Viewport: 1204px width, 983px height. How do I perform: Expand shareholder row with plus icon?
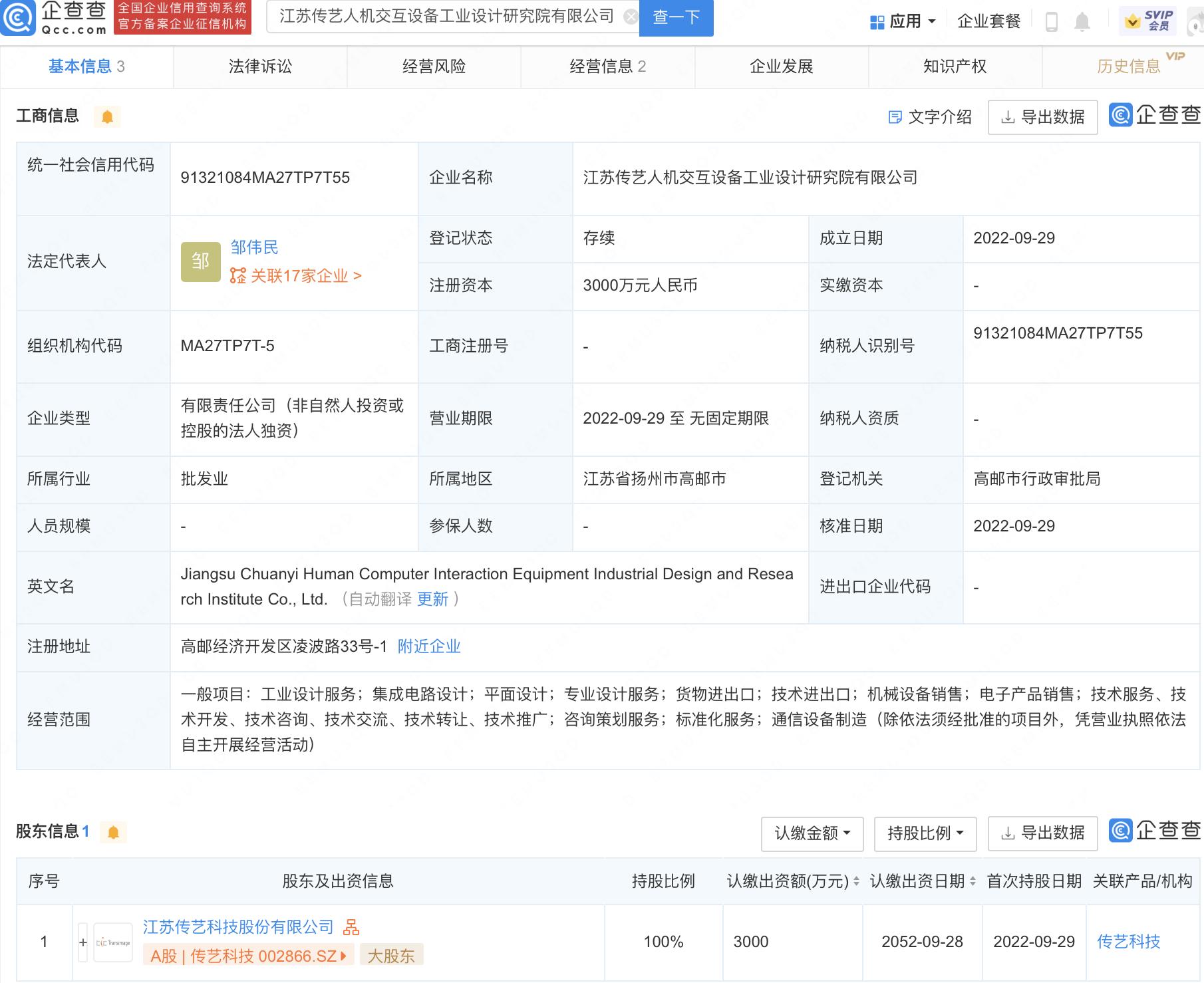click(x=83, y=942)
